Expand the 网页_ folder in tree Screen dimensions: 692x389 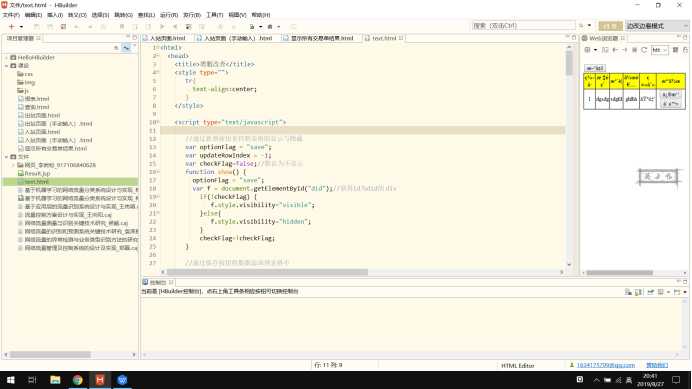[x=13, y=165]
